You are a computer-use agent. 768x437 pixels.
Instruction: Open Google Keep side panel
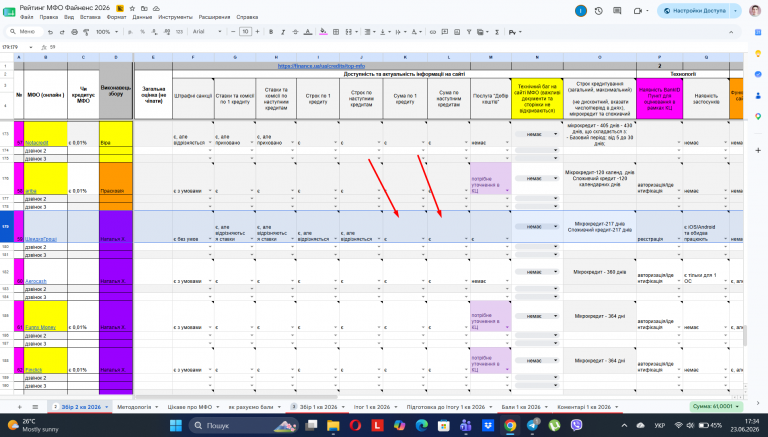758,53
